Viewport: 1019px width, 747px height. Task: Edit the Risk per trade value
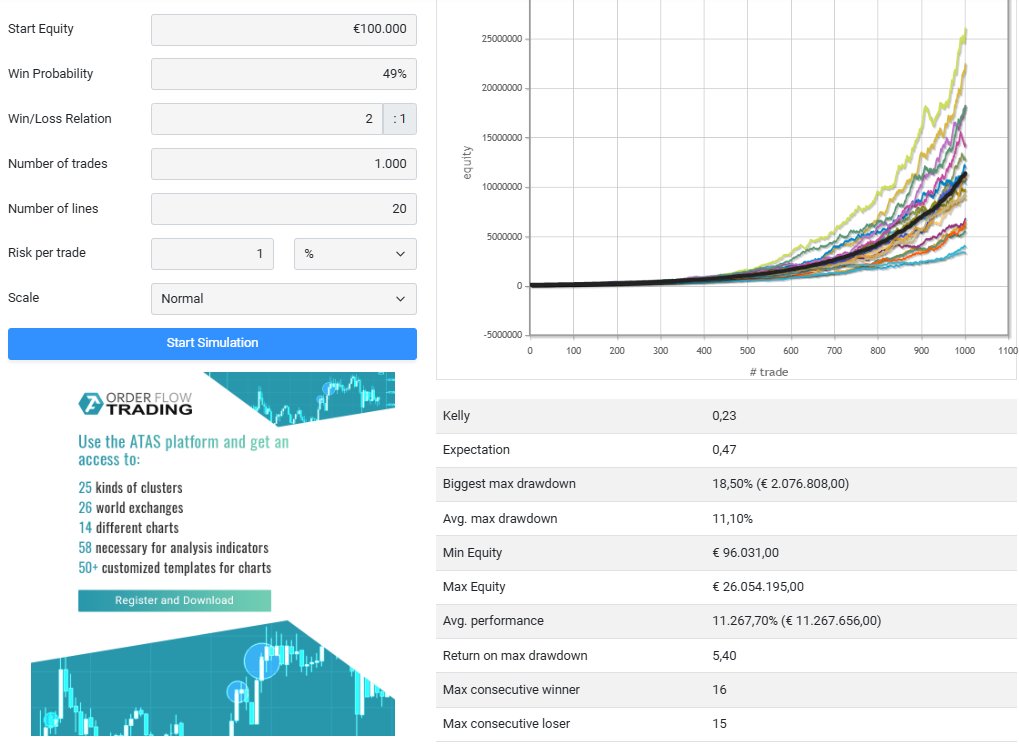(x=213, y=254)
